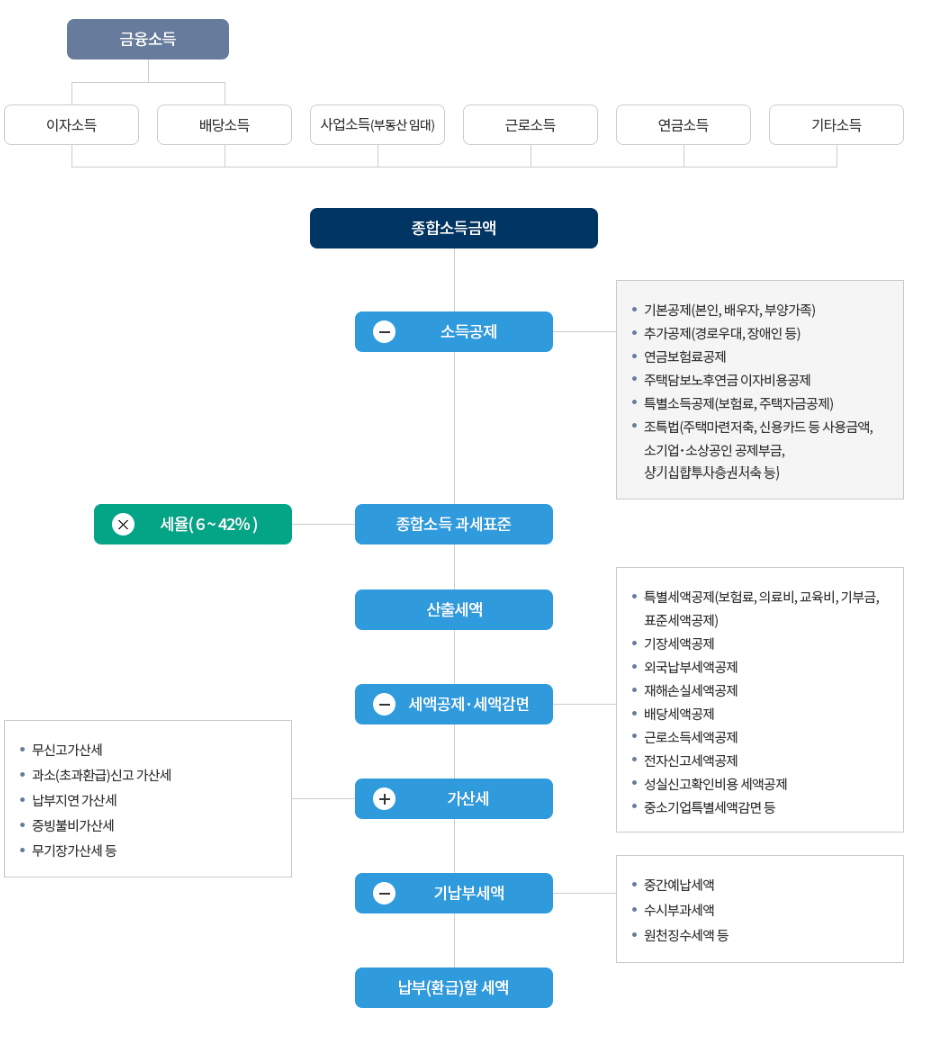Image resolution: width=942 pixels, height=1058 pixels.
Task: Click the multiply icon in 세율(6~42%) box
Action: [123, 524]
